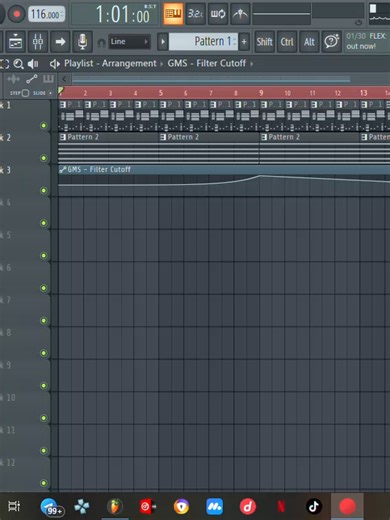Open Task View from the taskbar
The image size is (390, 520).
tap(14, 506)
